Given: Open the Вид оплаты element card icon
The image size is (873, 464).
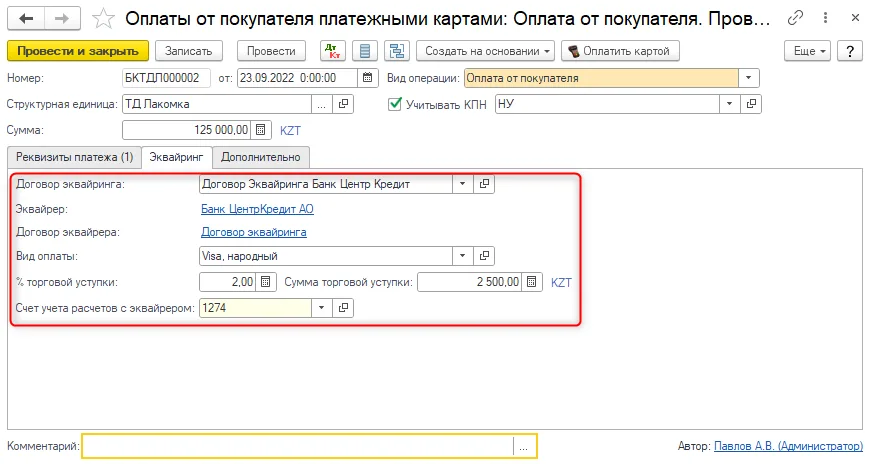Looking at the screenshot, I should pyautogui.click(x=484, y=256).
